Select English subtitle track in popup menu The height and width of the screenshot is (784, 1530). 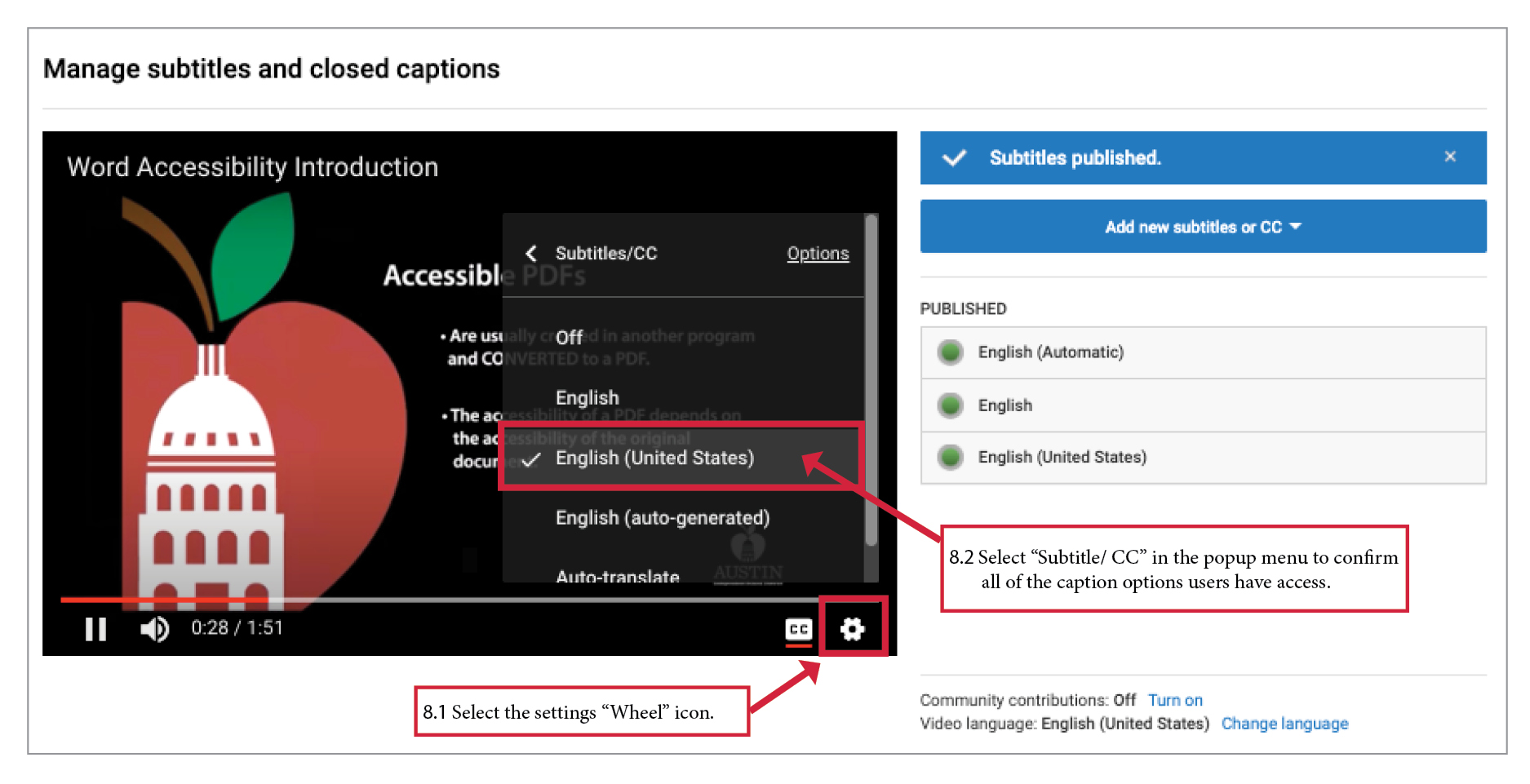(x=587, y=398)
